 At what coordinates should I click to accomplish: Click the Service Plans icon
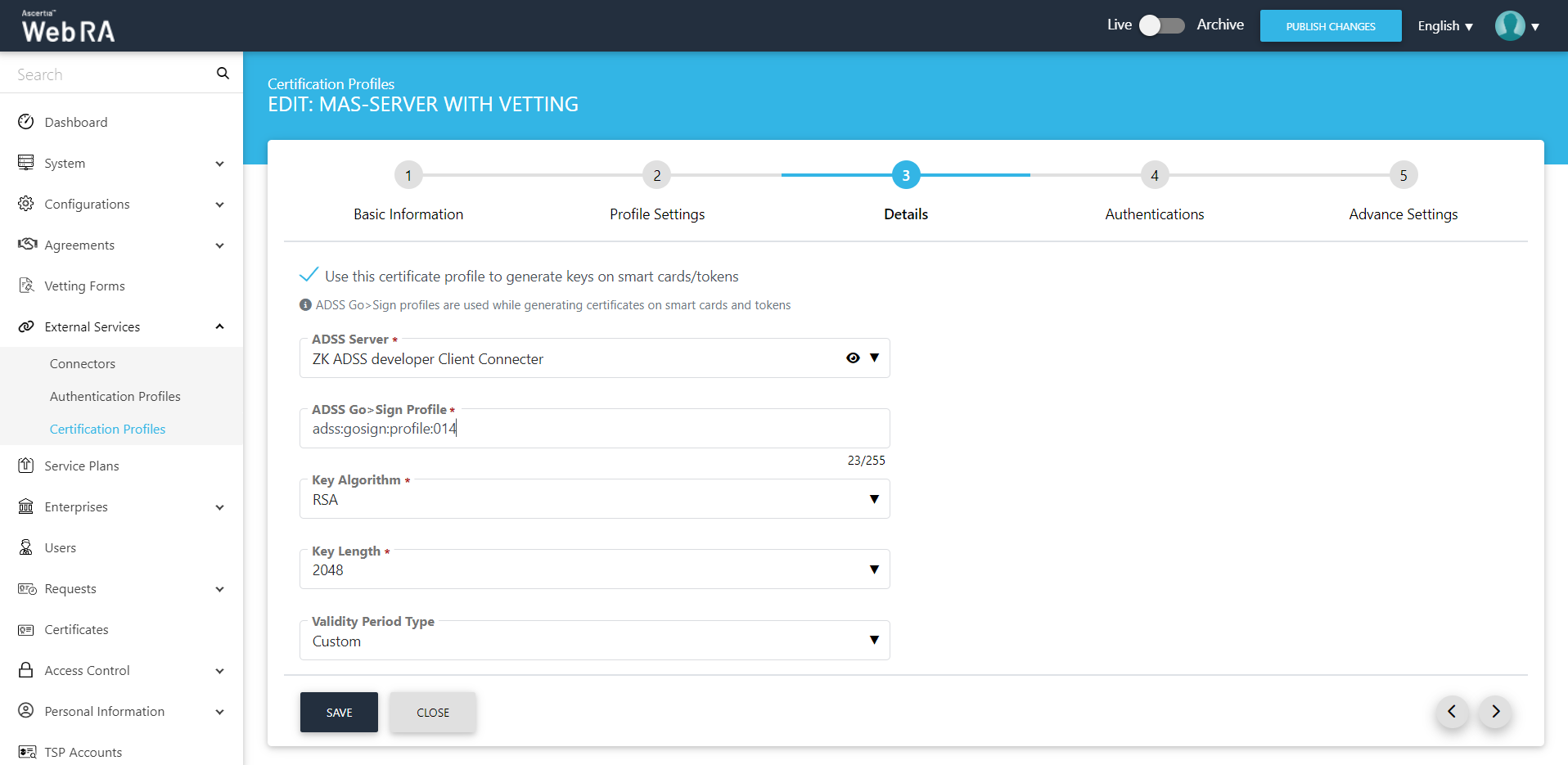point(26,466)
